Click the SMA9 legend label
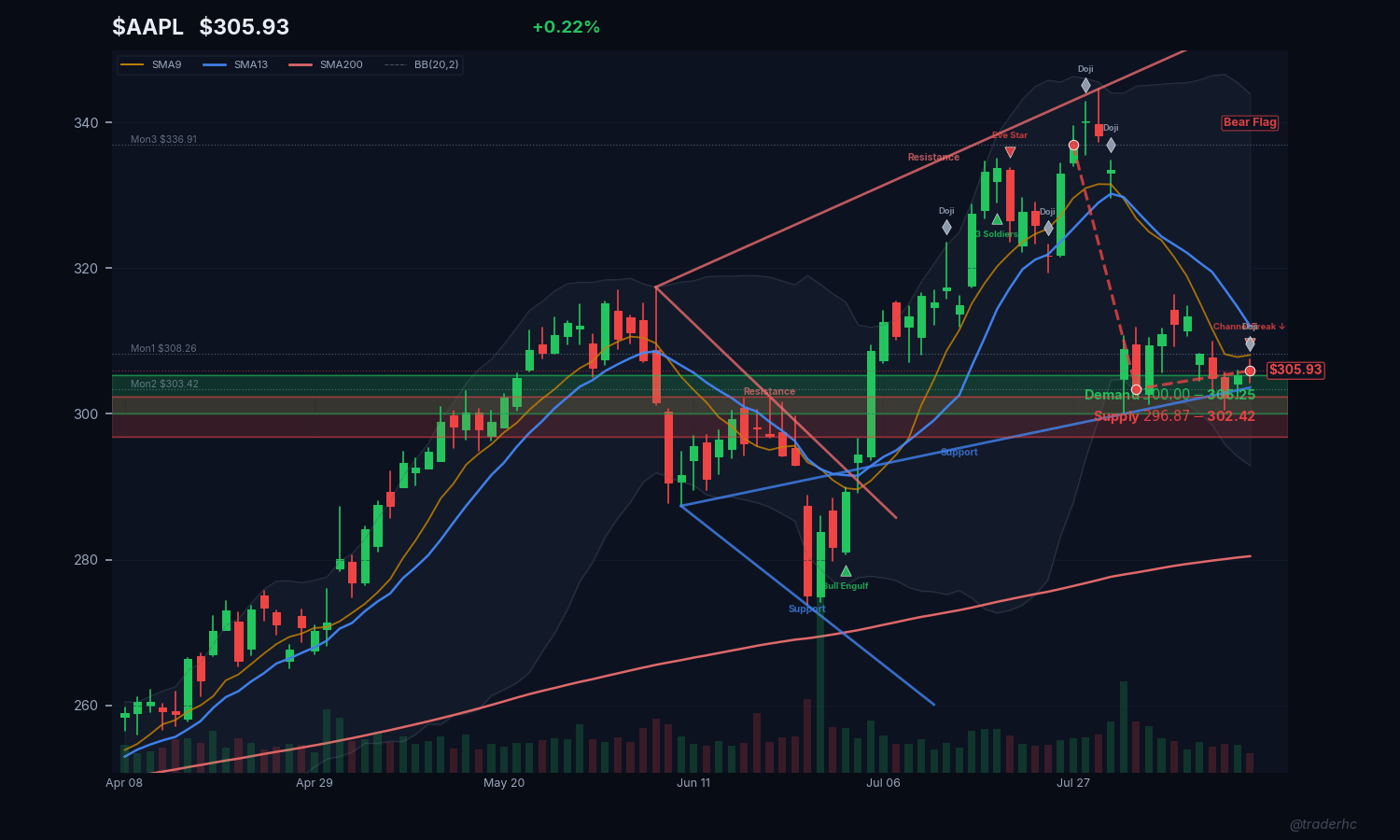The image size is (1400, 840). tap(167, 64)
